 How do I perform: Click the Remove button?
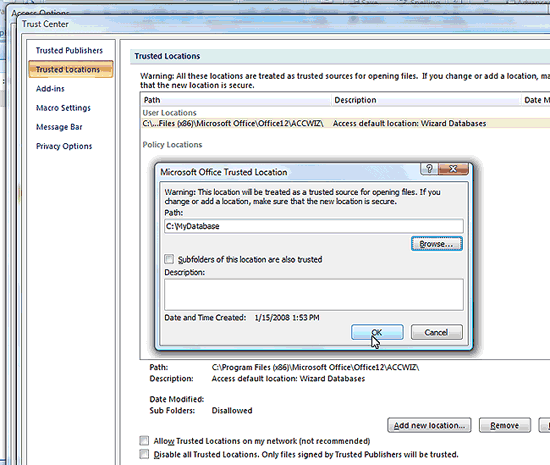pos(504,425)
